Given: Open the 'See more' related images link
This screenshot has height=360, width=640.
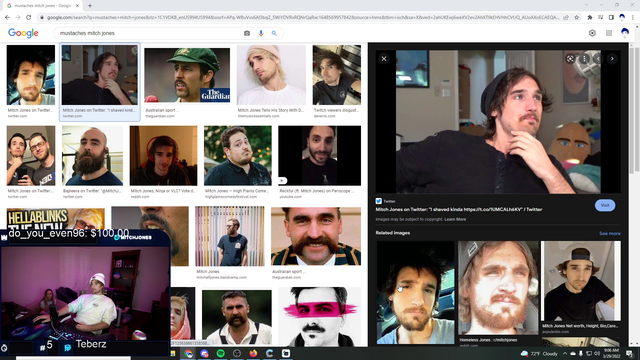Looking at the screenshot, I should coord(609,233).
